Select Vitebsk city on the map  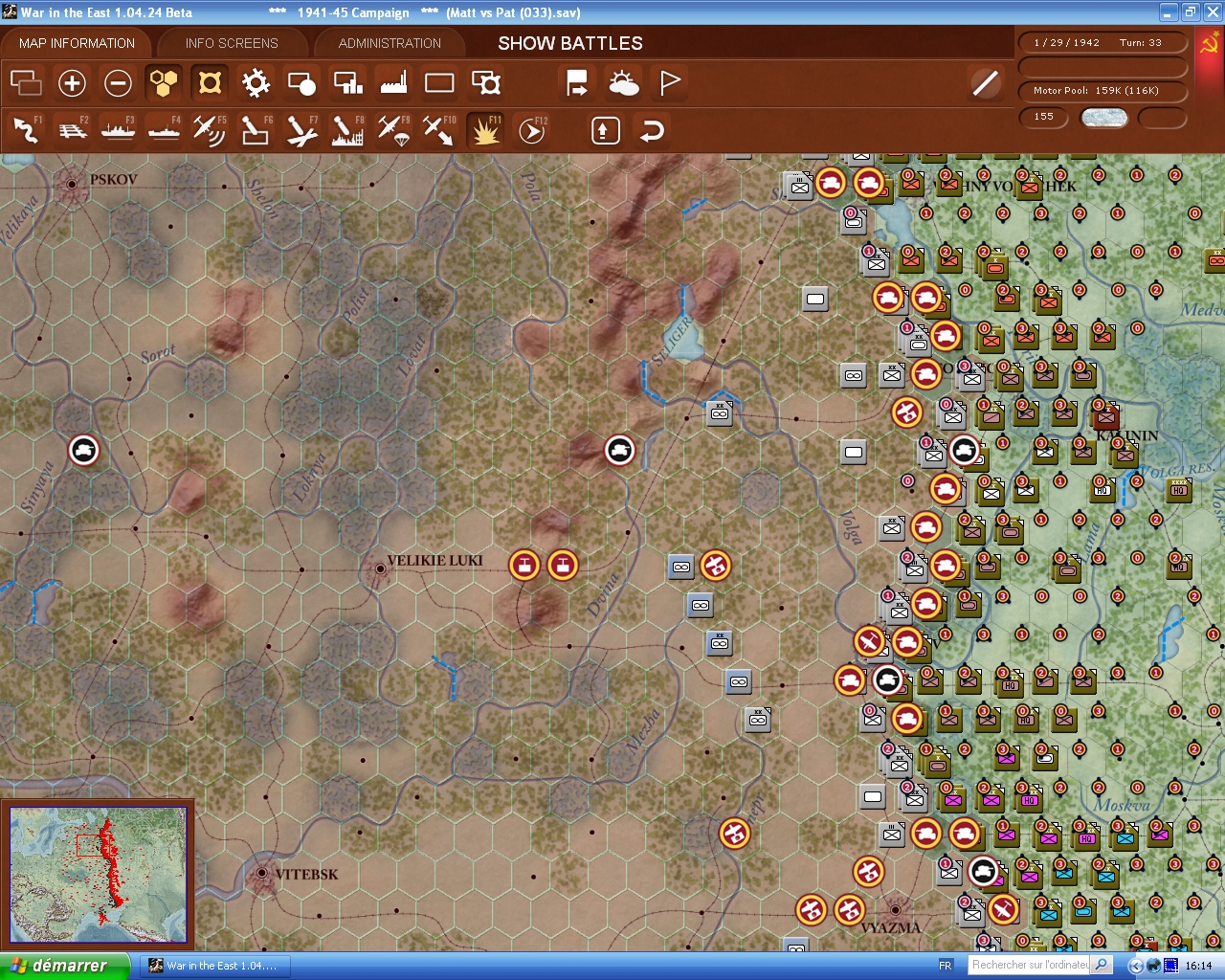[x=262, y=874]
